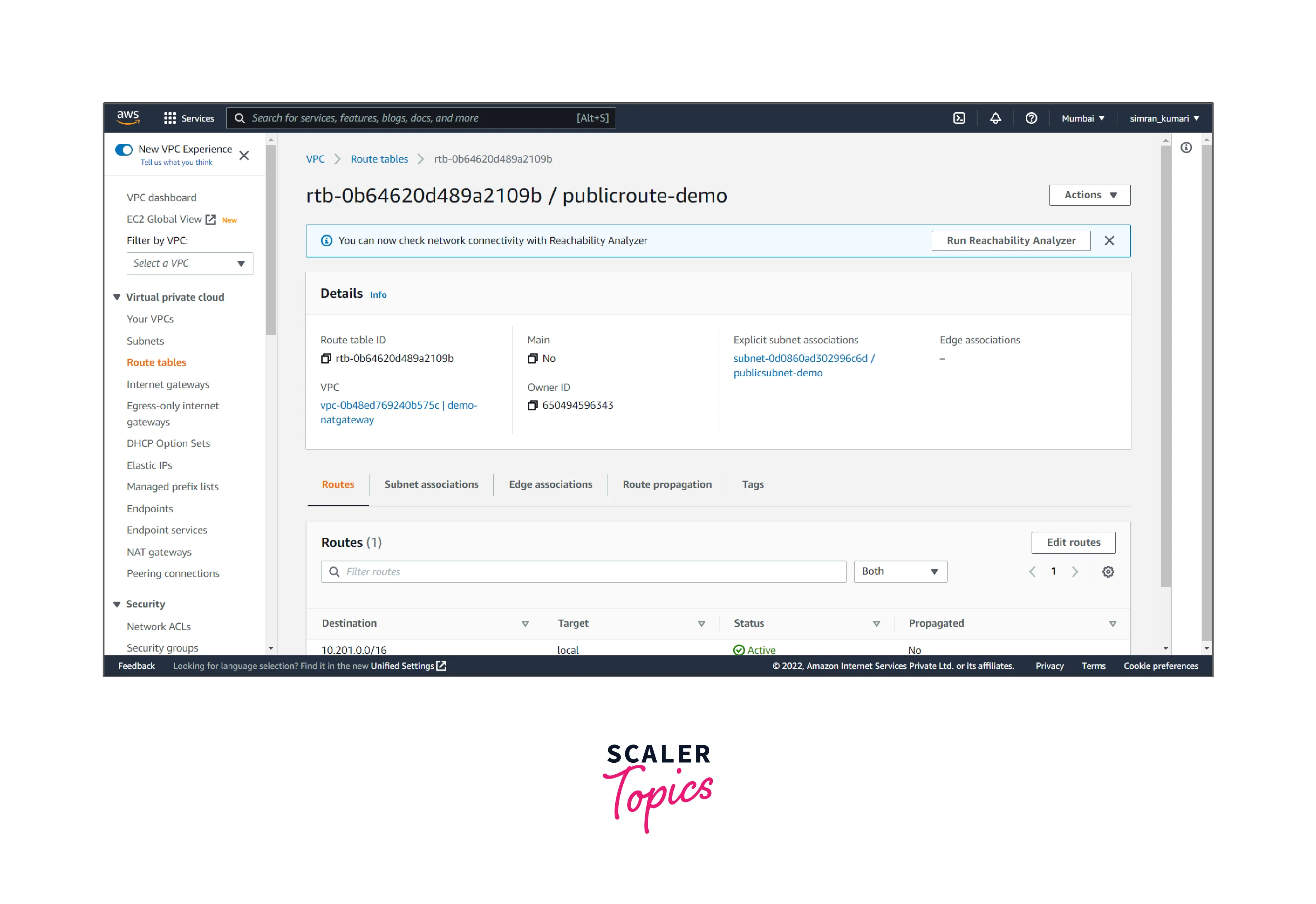1316x904 pixels.
Task: Open the Select a VPC dropdown
Action: (190, 263)
